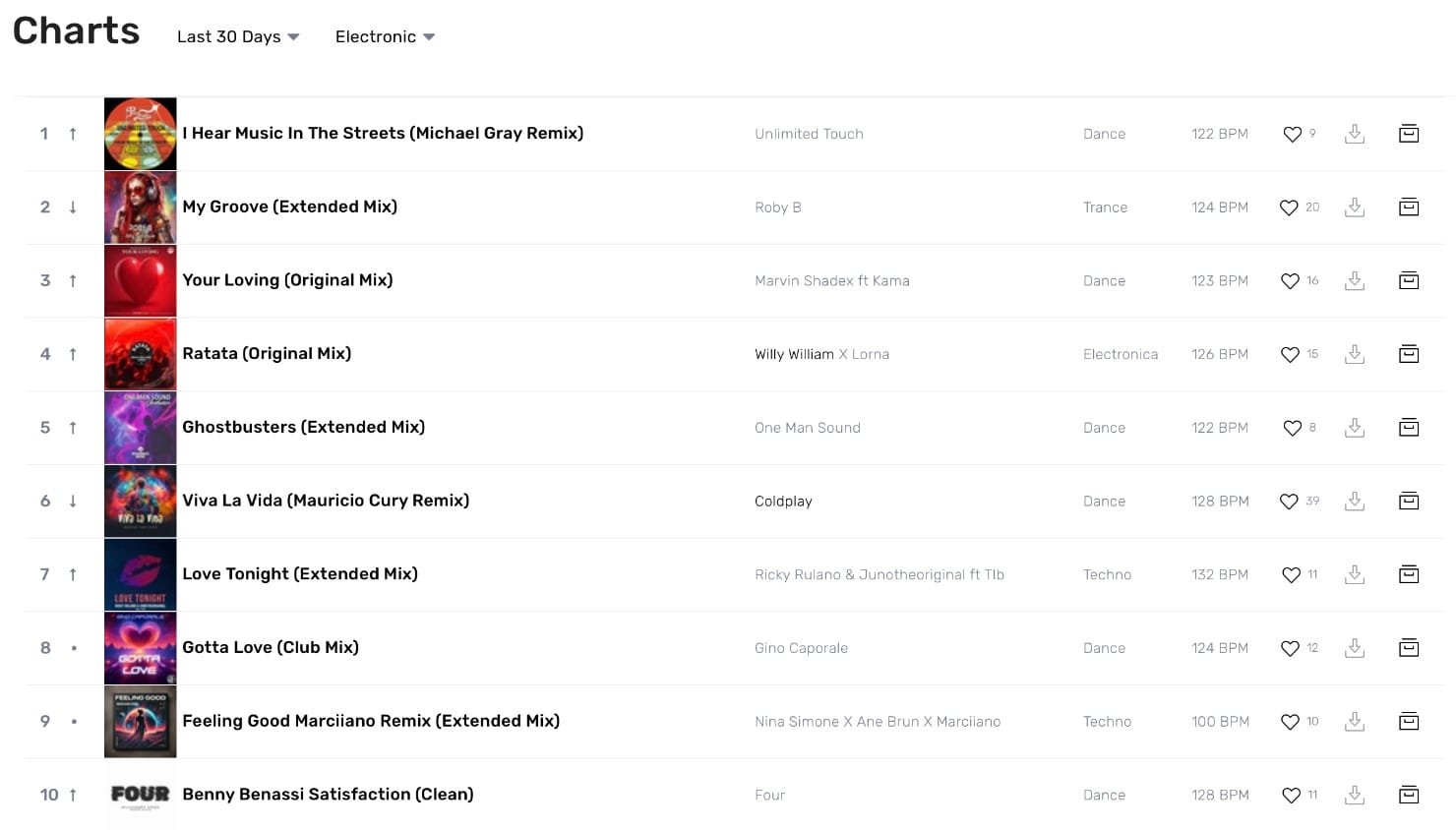This screenshot has height=830, width=1456.
Task: Favorite Gotta Love by Gino Caporale
Action: [x=1290, y=648]
